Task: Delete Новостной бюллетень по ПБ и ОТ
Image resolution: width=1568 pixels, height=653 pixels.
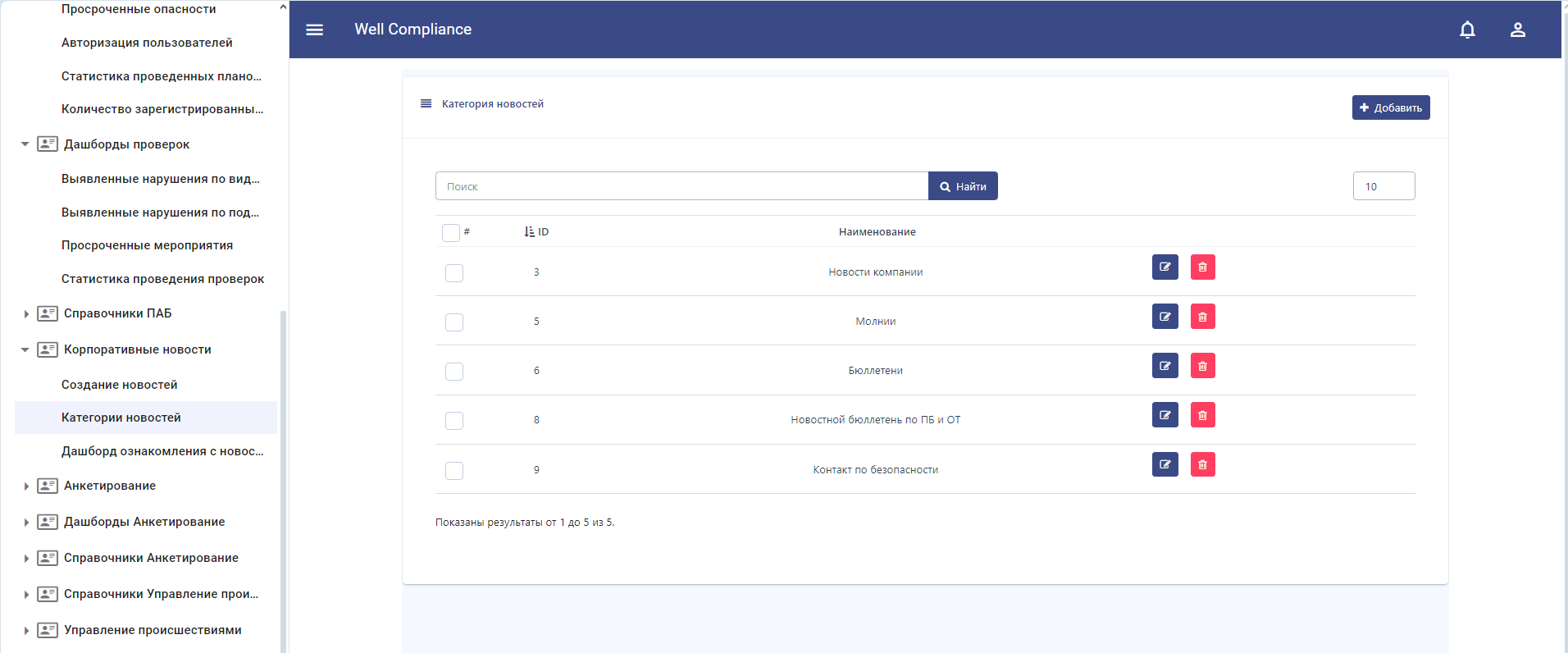Action: [x=1202, y=415]
